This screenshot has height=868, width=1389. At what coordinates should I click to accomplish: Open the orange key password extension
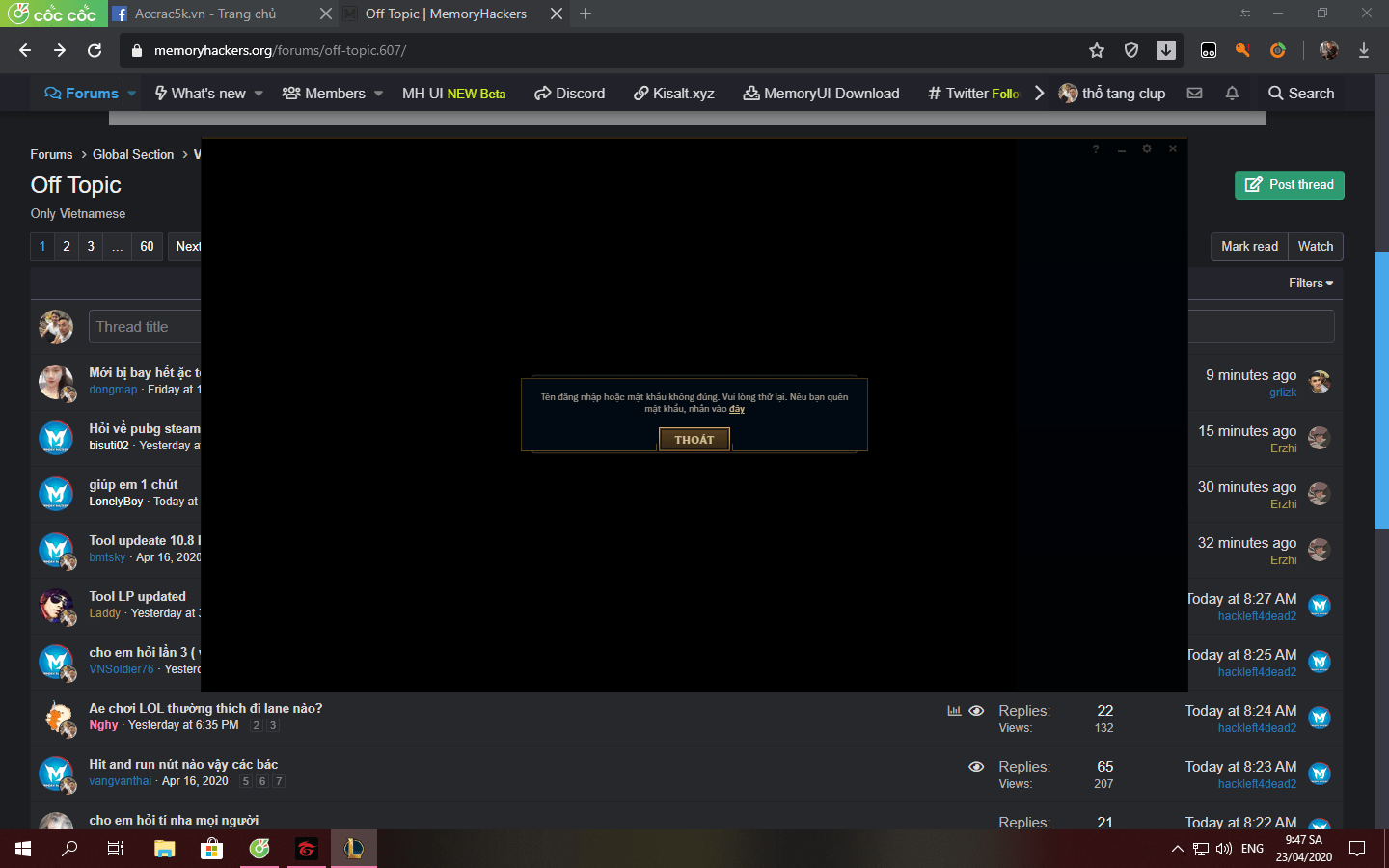click(1242, 50)
